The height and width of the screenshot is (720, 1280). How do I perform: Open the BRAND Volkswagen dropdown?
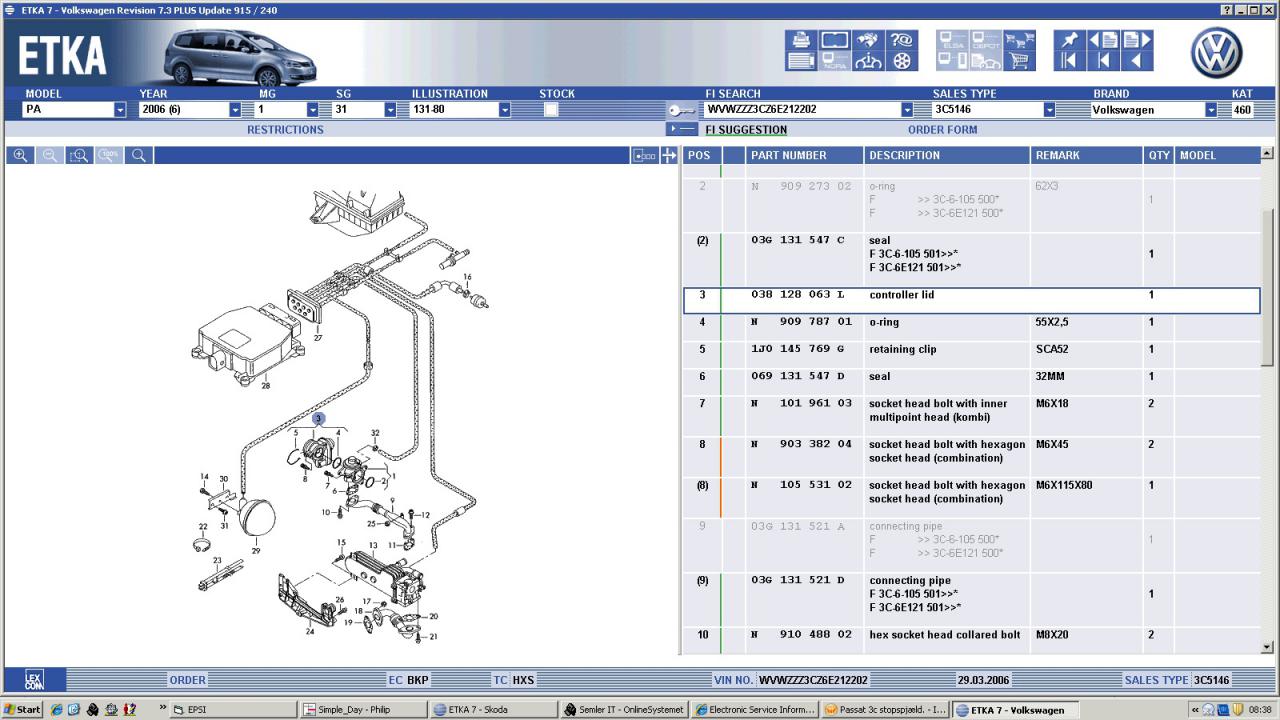click(1211, 110)
